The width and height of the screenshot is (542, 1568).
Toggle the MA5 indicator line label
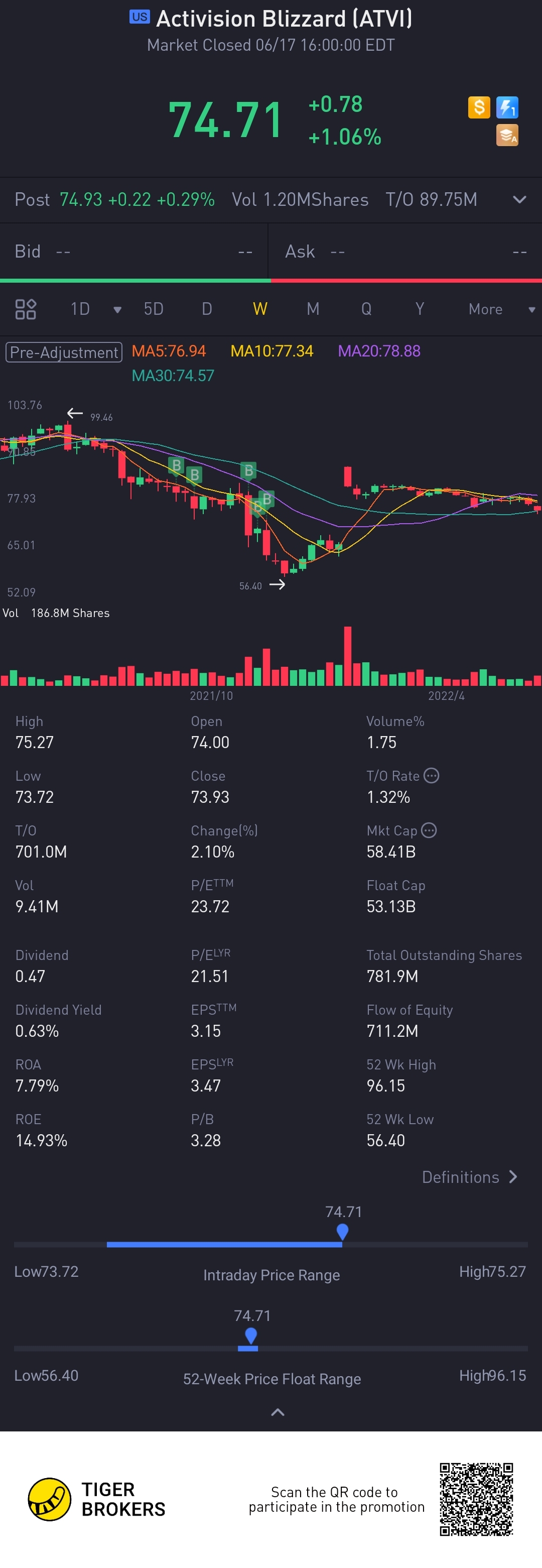169,351
